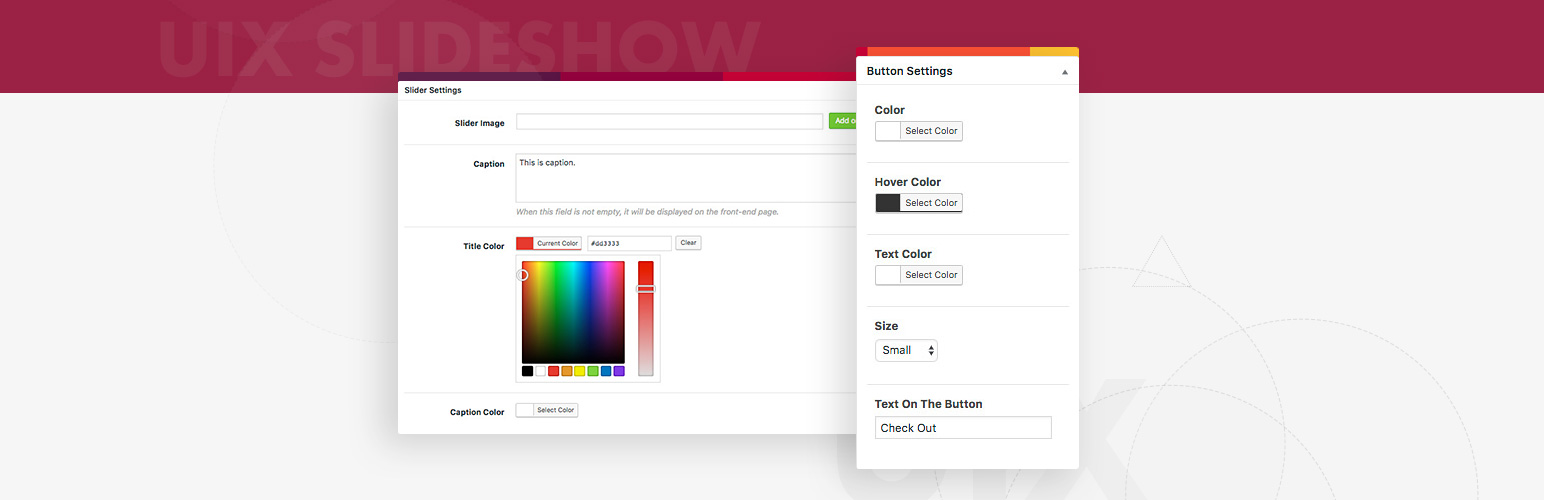Click the color gradient picker square
Image resolution: width=1544 pixels, height=500 pixels.
[573, 312]
